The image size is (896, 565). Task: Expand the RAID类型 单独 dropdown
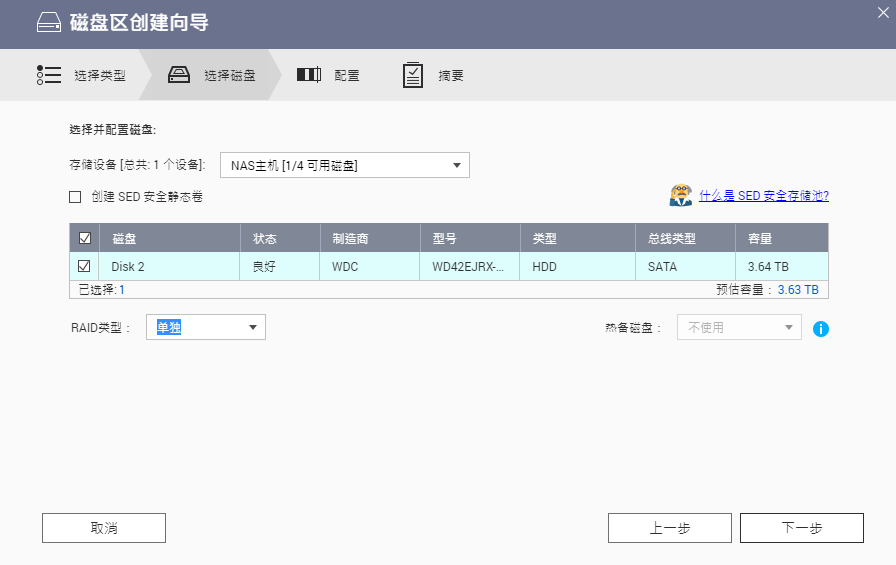coord(205,327)
